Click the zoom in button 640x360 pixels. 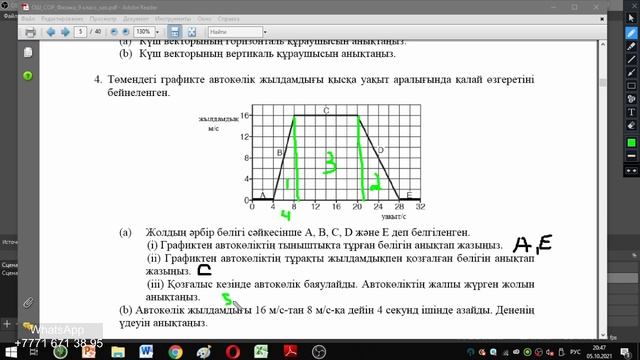click(126, 32)
